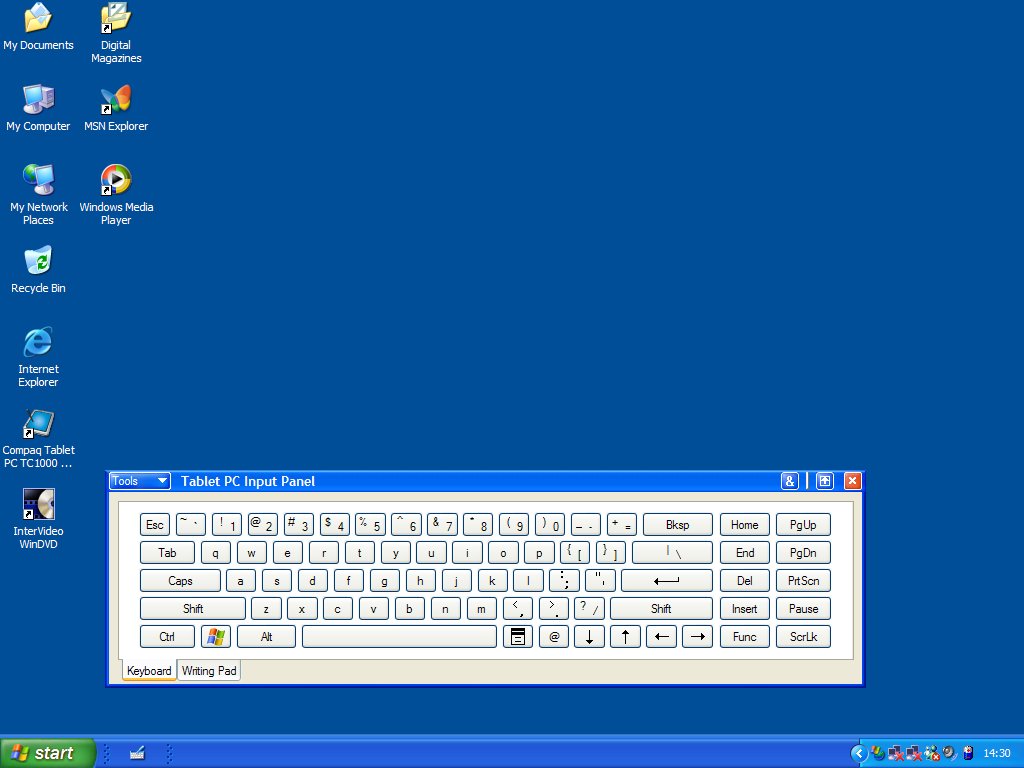Toggle the Caps lock key
The height and width of the screenshot is (768, 1024).
click(180, 581)
